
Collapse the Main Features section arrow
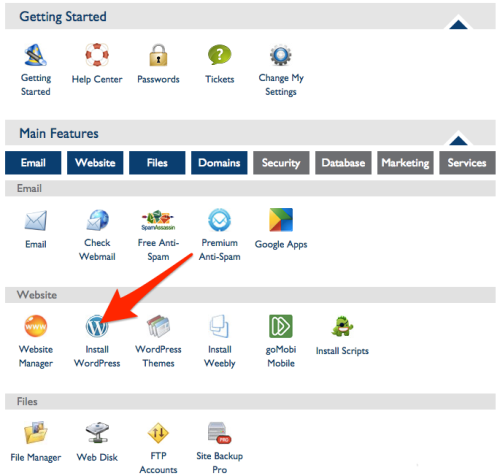point(458,140)
